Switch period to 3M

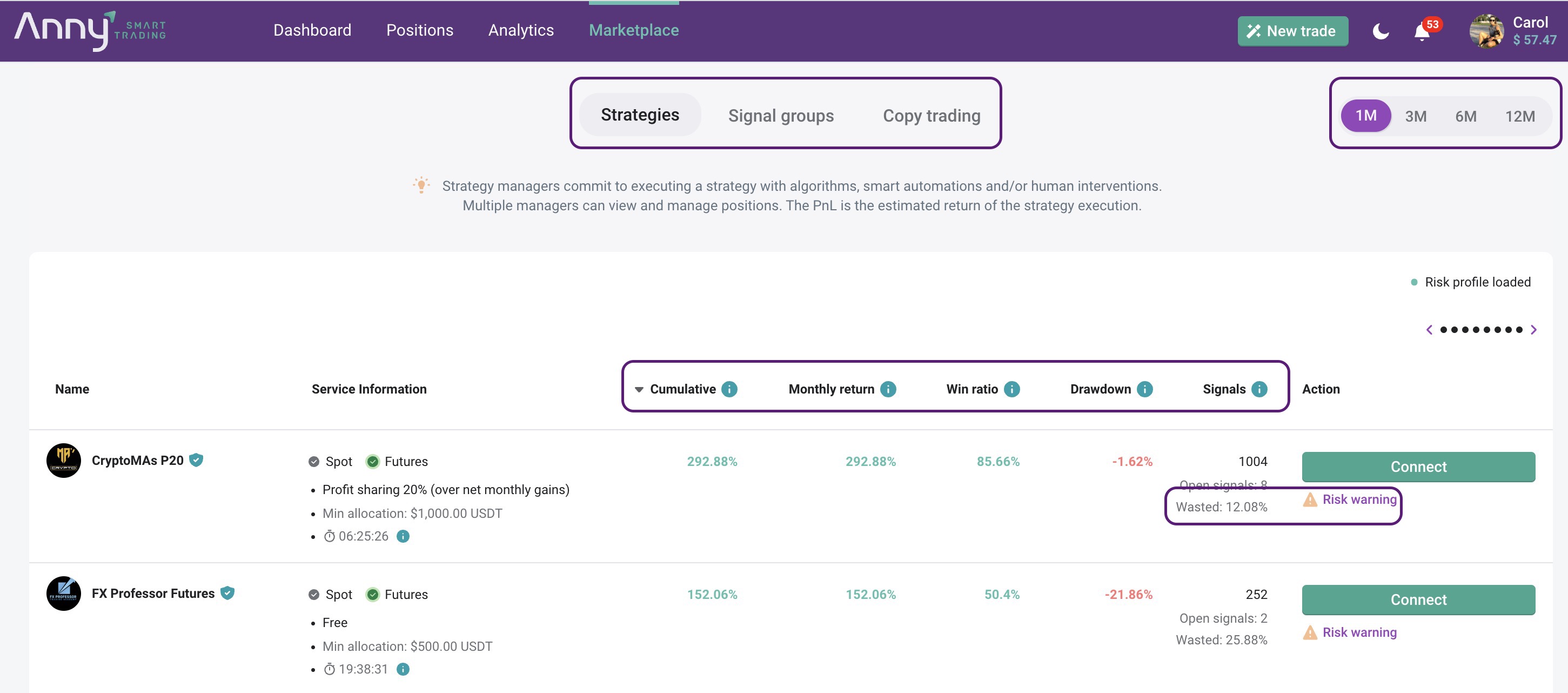[x=1415, y=116]
